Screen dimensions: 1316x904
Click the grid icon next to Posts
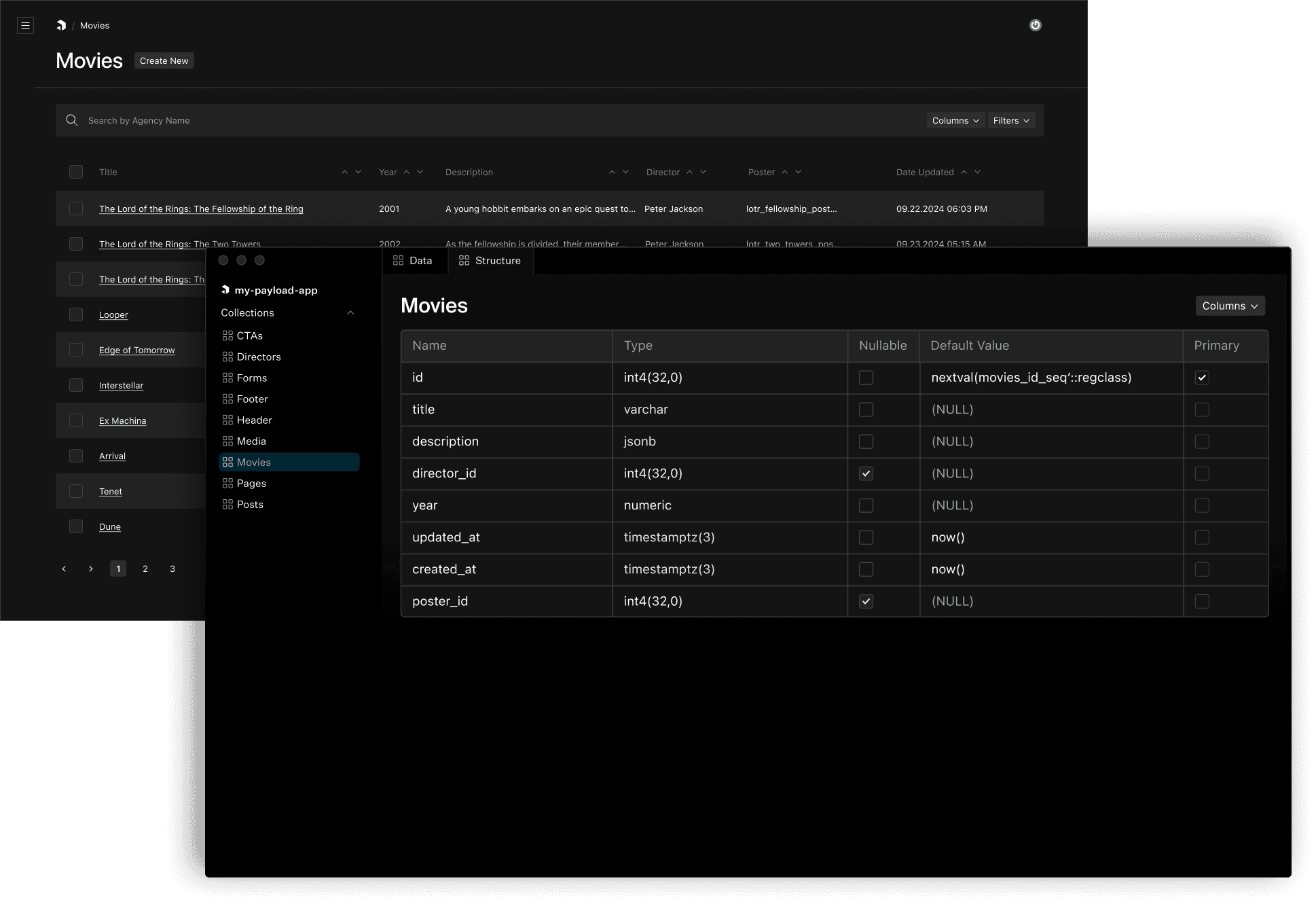click(x=227, y=504)
